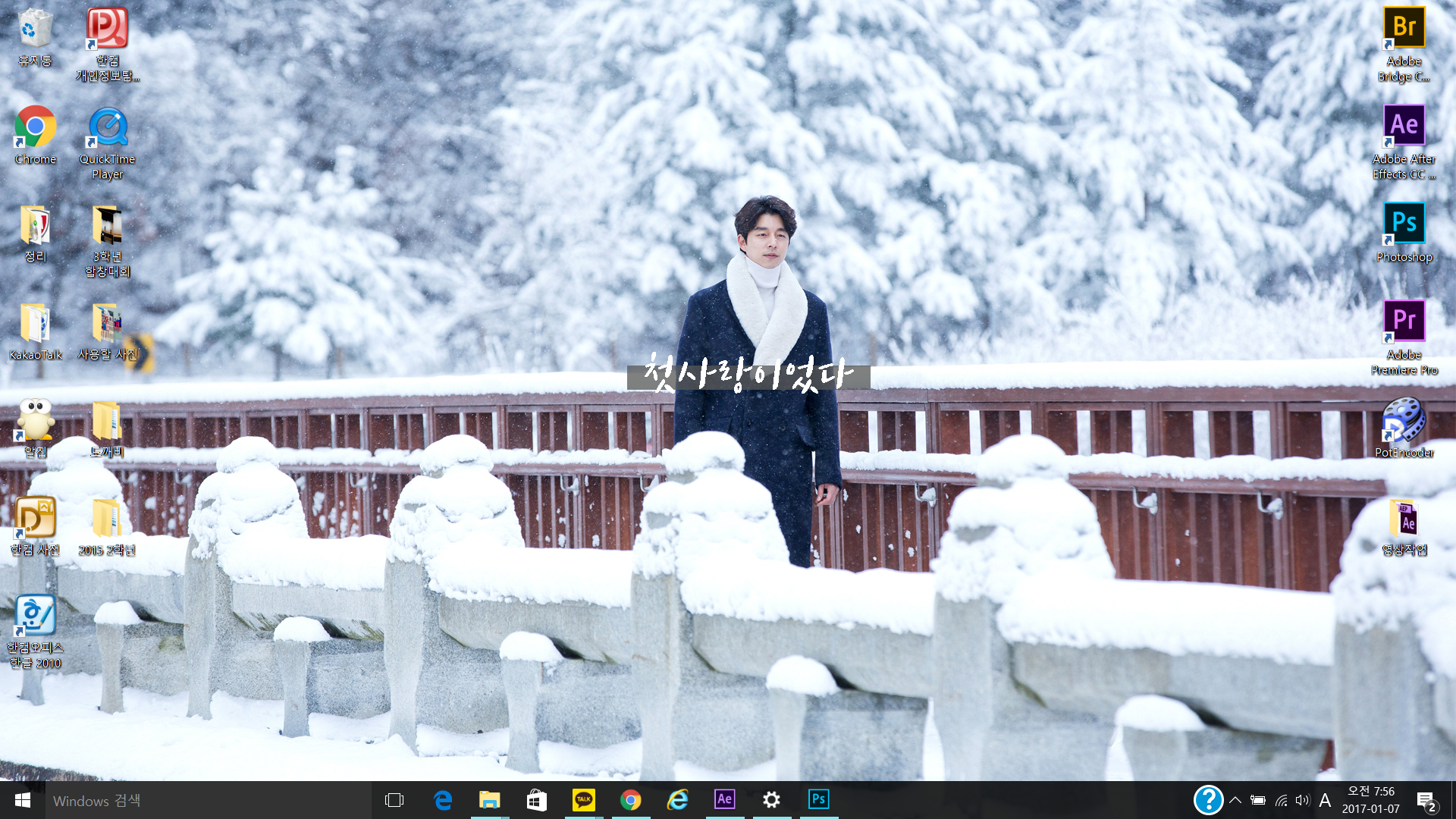The width and height of the screenshot is (1456, 819).
Task: Open the volume control in the tray
Action: [1302, 800]
